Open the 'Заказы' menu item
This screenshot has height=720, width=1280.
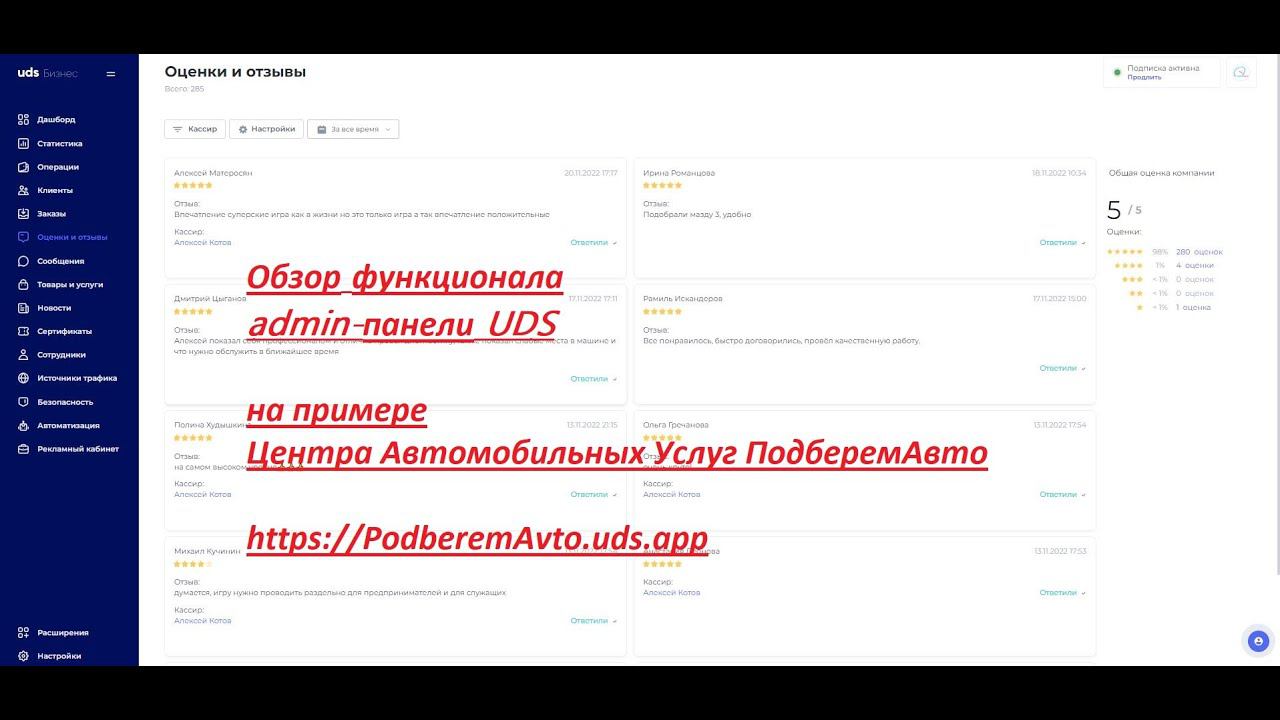pyautogui.click(x=51, y=214)
